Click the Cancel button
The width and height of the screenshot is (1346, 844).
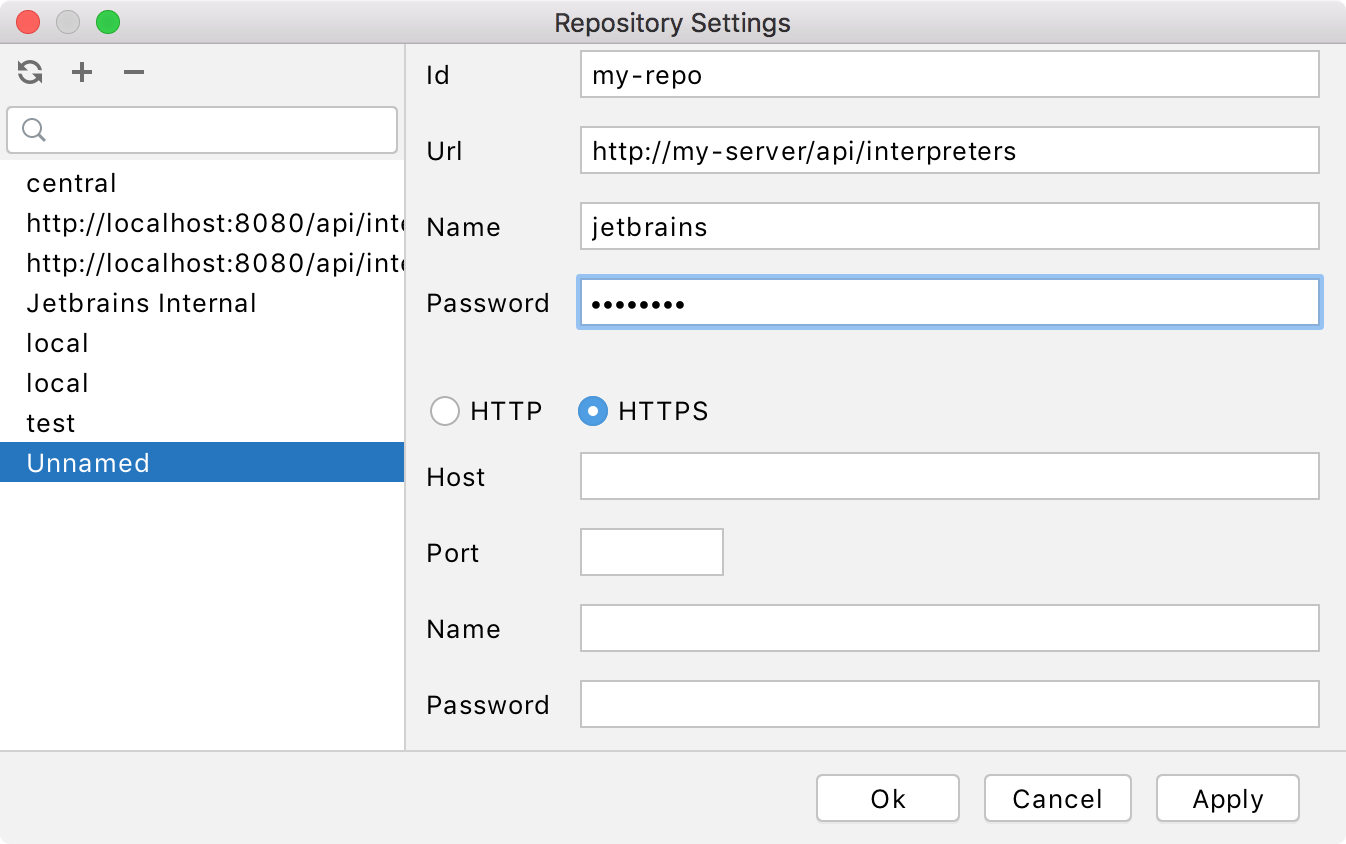point(1057,798)
